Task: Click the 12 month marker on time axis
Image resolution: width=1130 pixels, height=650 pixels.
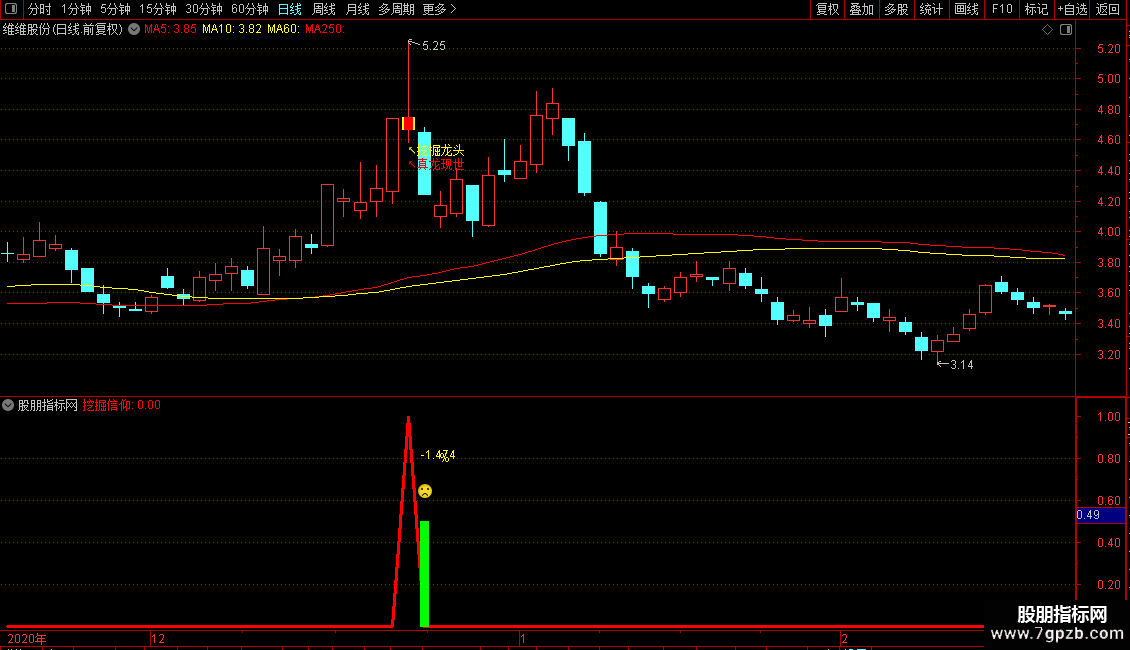Action: pos(158,638)
